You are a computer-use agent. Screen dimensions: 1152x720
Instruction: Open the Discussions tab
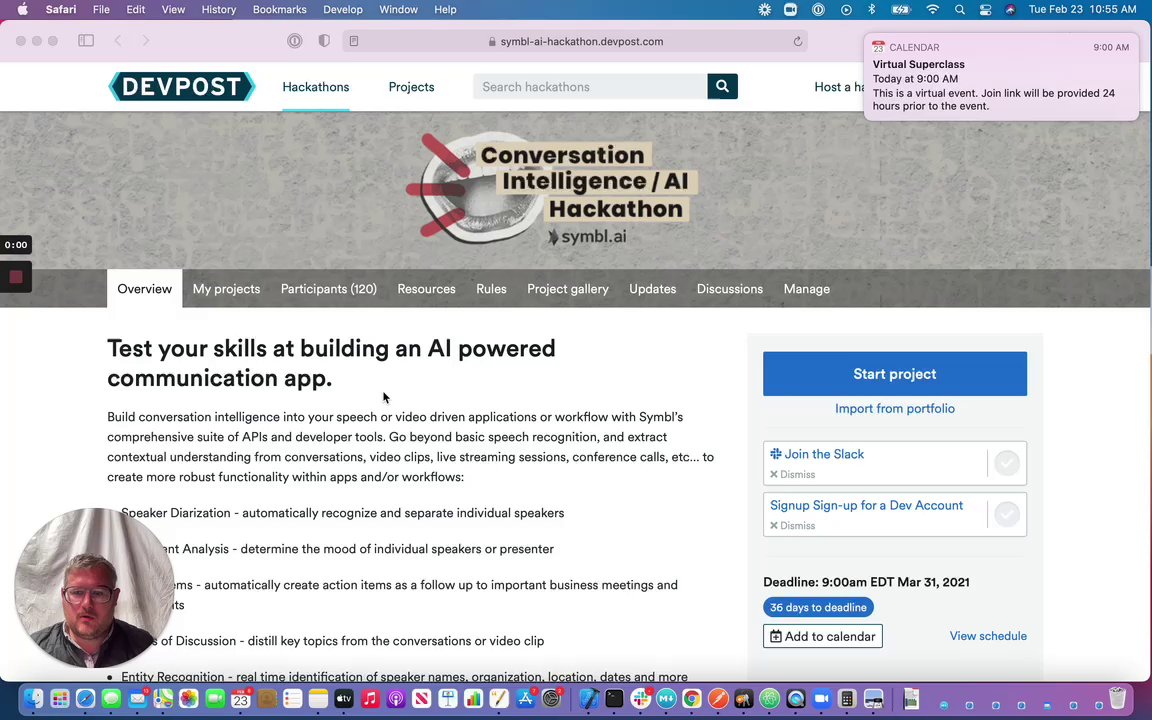(730, 289)
